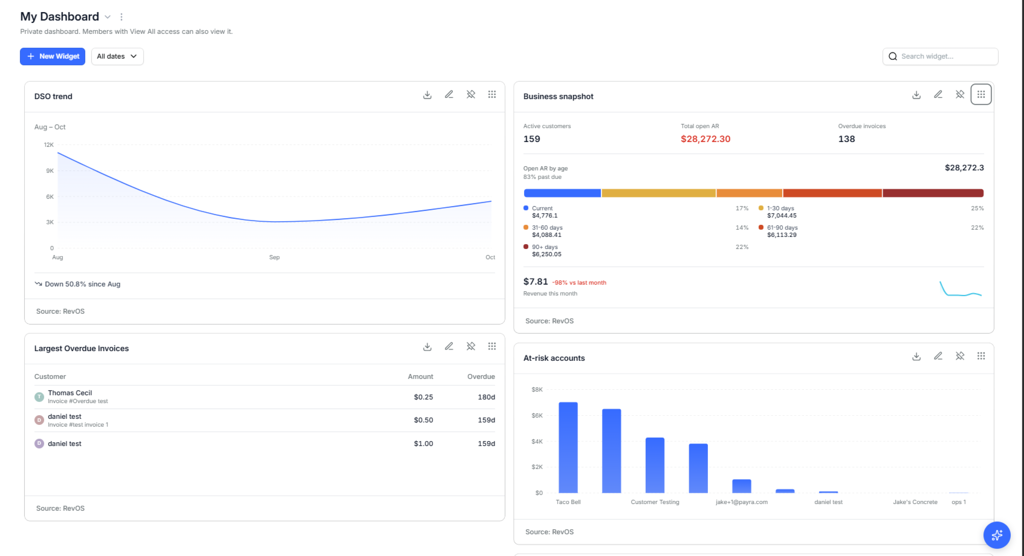Click the DSO trend widget title
1024x556 pixels.
[54, 96]
